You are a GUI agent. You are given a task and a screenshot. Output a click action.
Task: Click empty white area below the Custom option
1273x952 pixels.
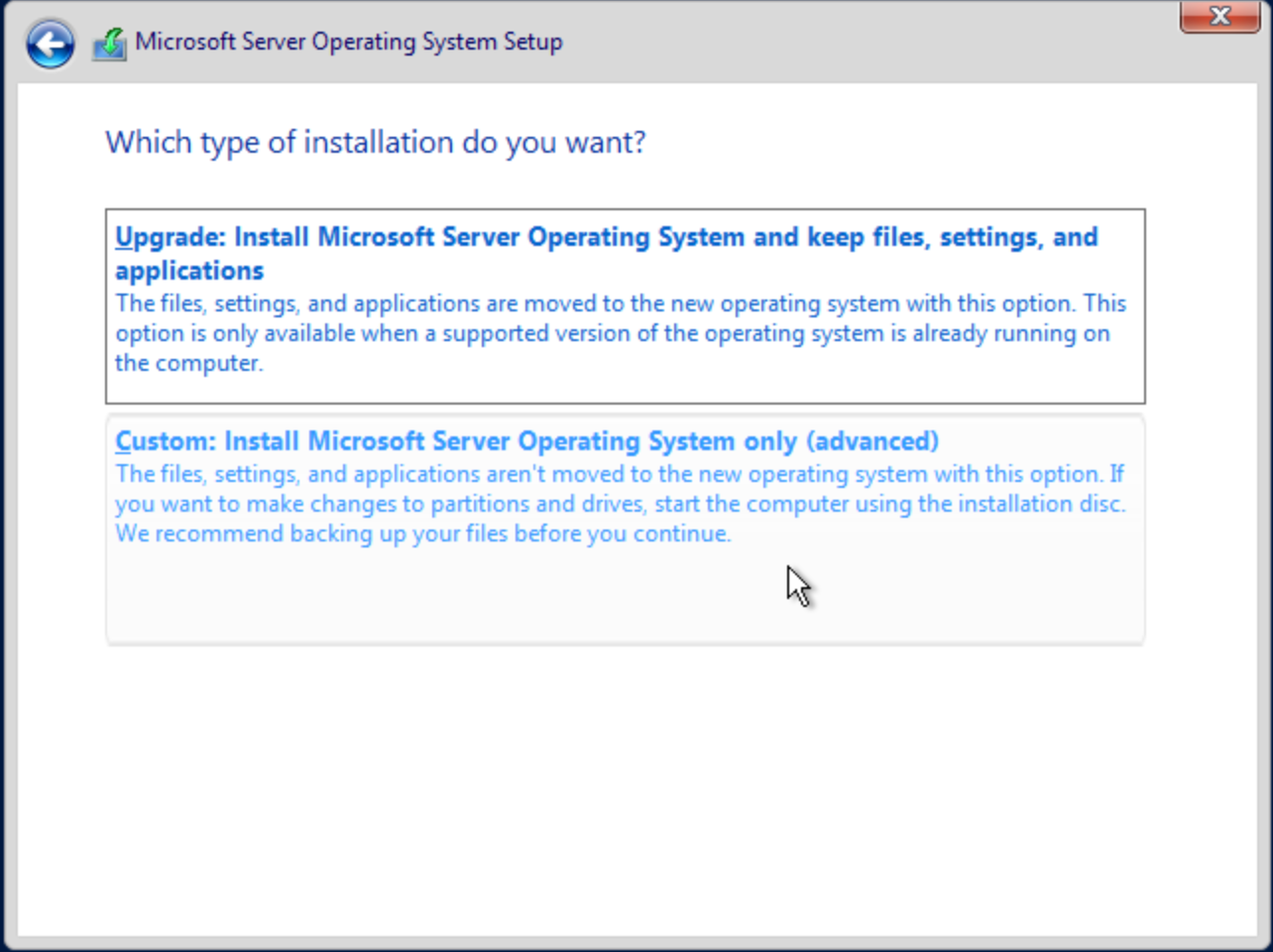pos(625,783)
